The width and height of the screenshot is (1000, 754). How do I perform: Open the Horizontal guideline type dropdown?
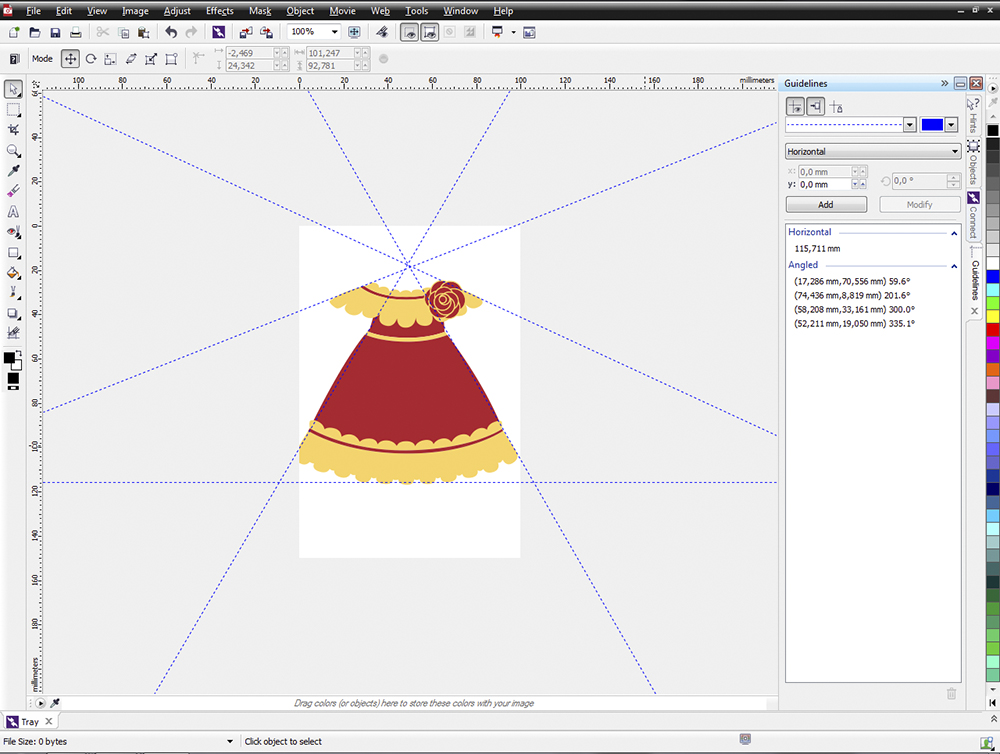click(x=873, y=152)
